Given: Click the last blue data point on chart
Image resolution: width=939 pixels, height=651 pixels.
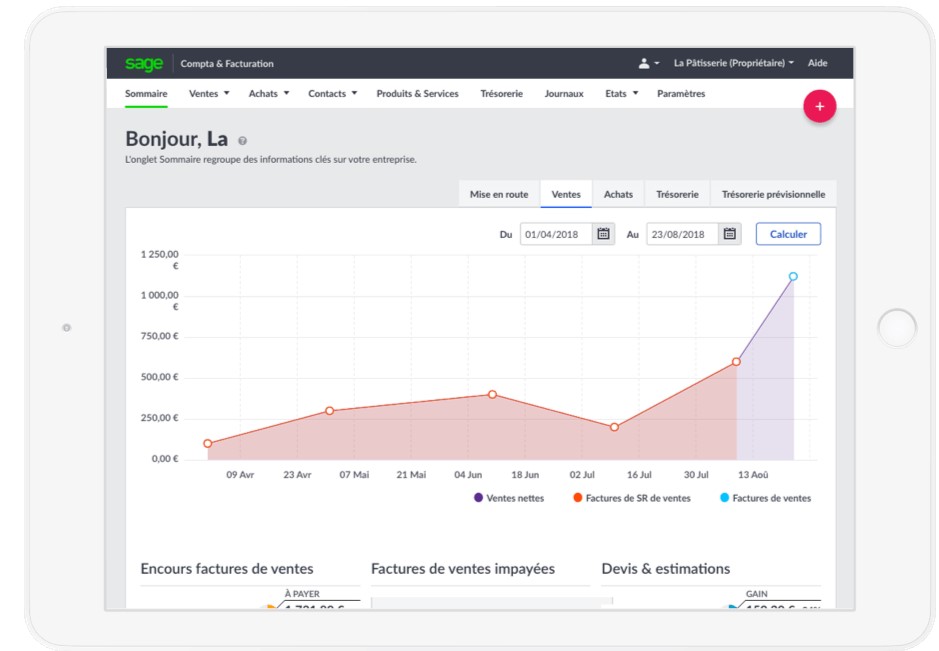Looking at the screenshot, I should click(793, 277).
